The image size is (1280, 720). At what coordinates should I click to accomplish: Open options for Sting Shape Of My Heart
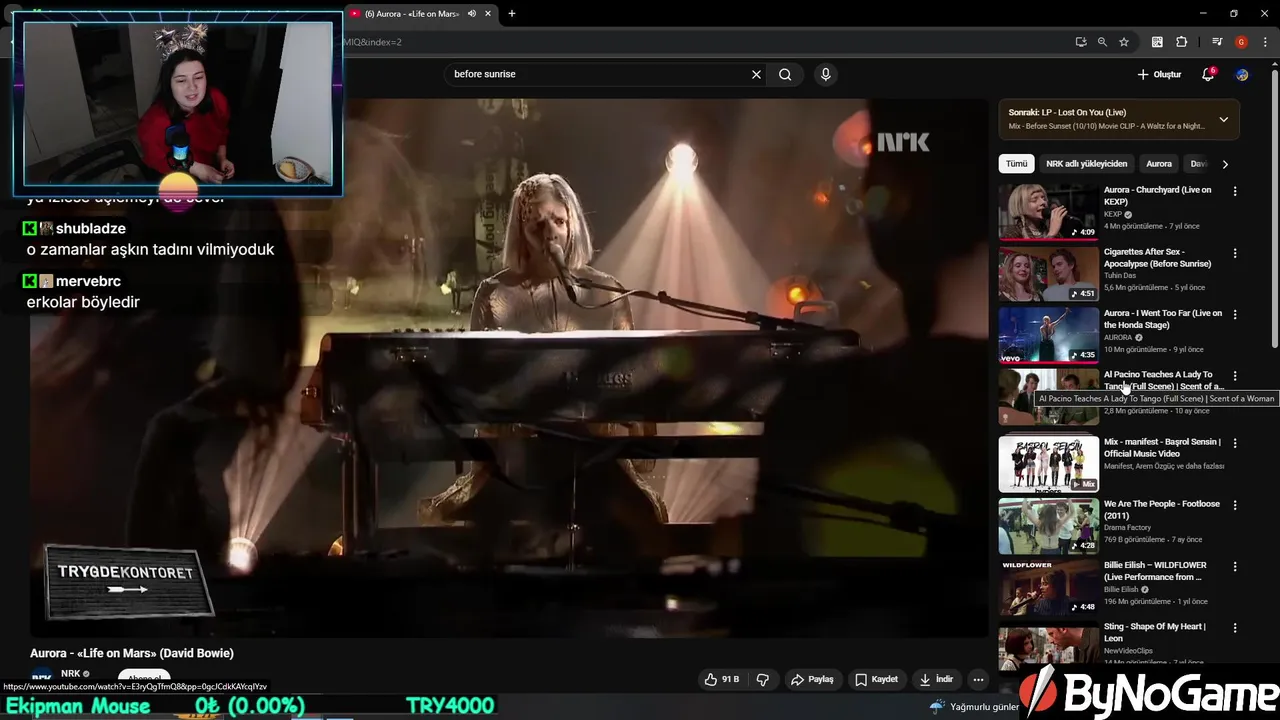[x=1235, y=628]
